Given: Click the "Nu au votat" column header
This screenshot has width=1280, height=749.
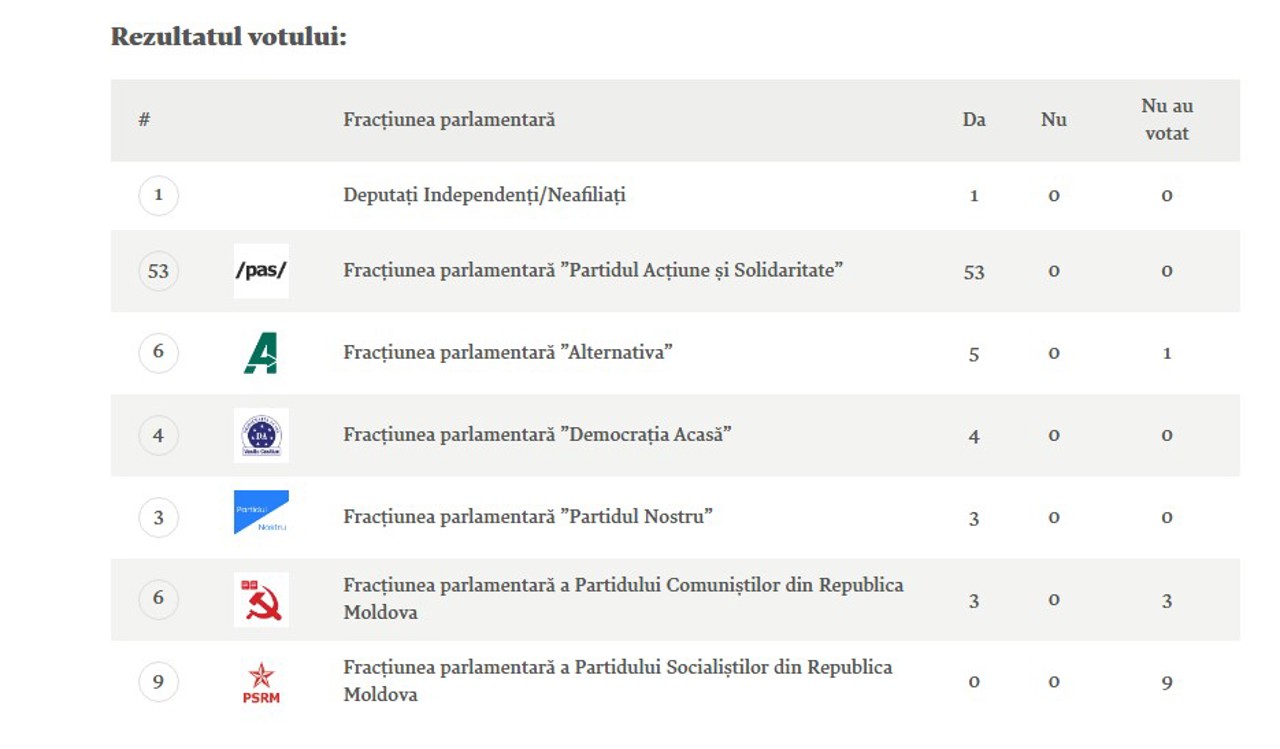Looking at the screenshot, I should pos(1166,120).
